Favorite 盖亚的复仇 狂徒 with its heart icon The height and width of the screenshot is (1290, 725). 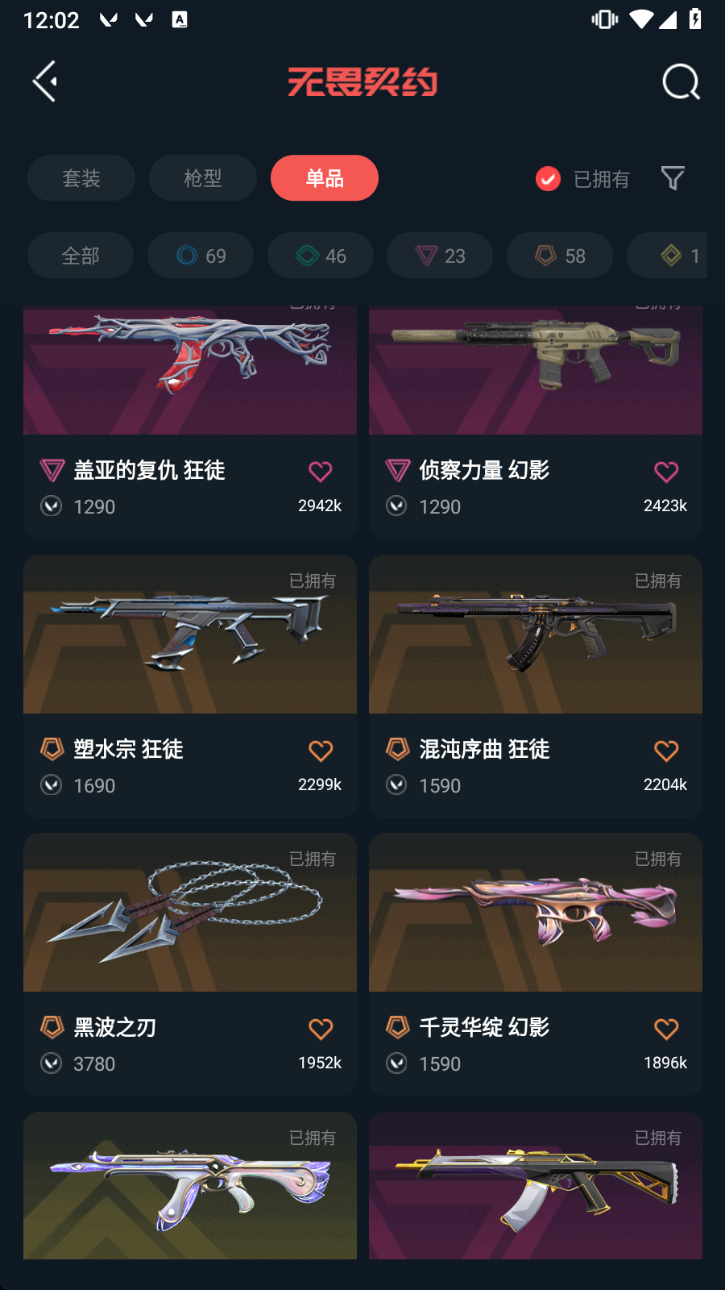320,471
